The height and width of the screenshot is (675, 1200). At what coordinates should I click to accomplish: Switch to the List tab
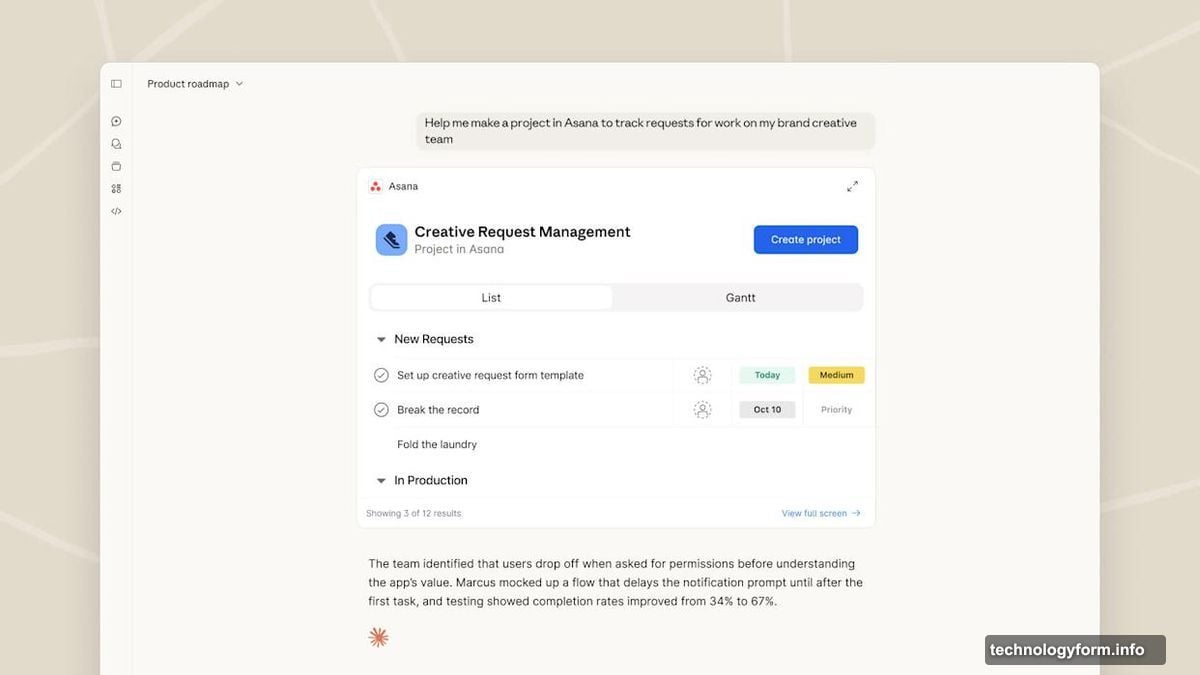point(491,298)
